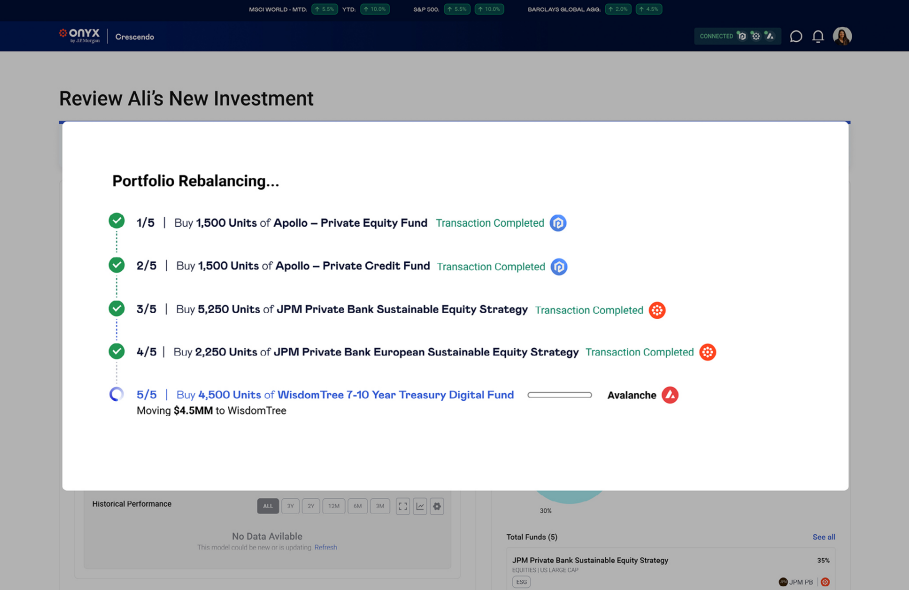
Task: Click the See all funds link
Action: (823, 537)
